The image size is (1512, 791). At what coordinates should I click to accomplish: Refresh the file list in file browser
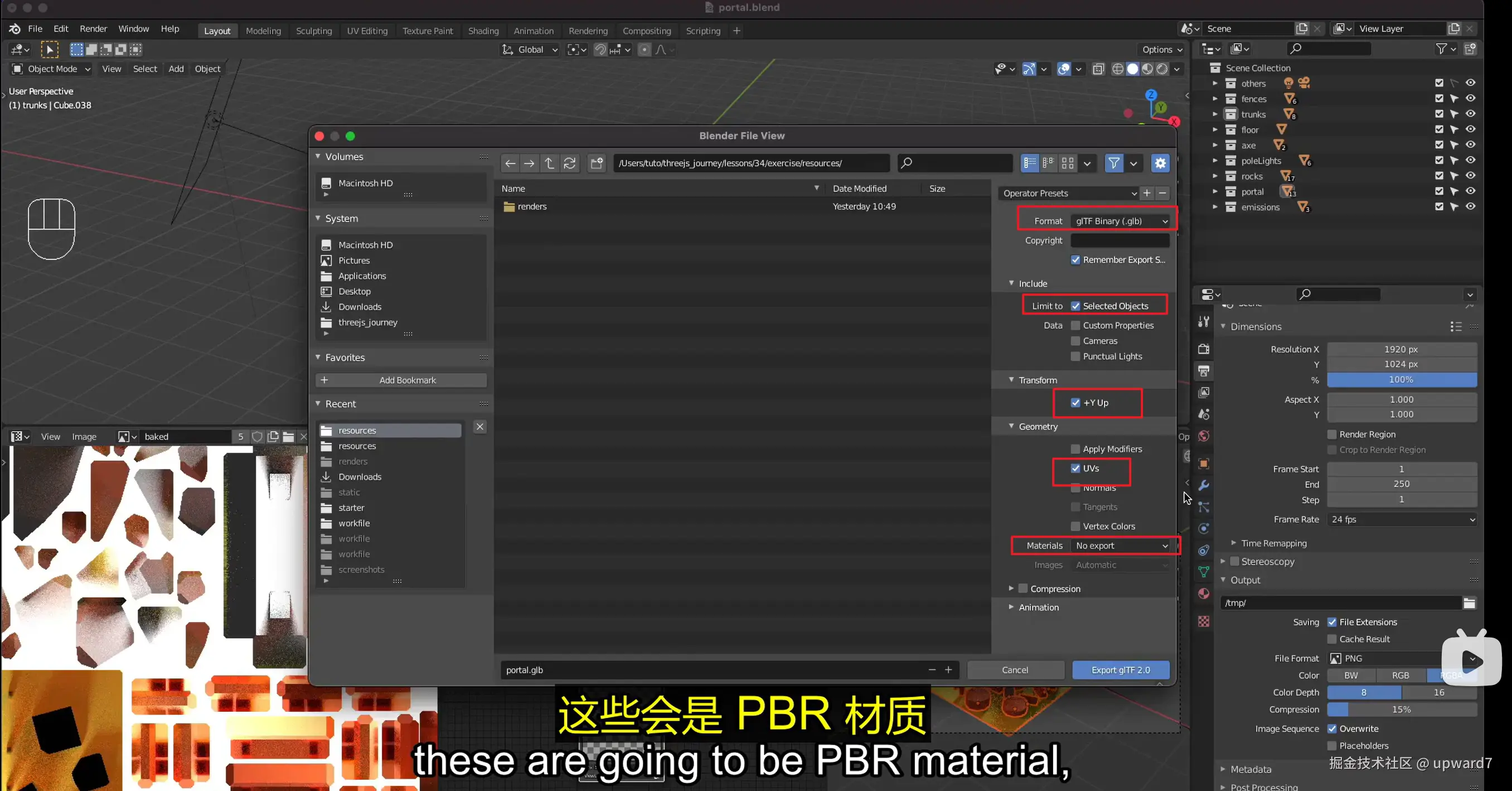point(569,163)
